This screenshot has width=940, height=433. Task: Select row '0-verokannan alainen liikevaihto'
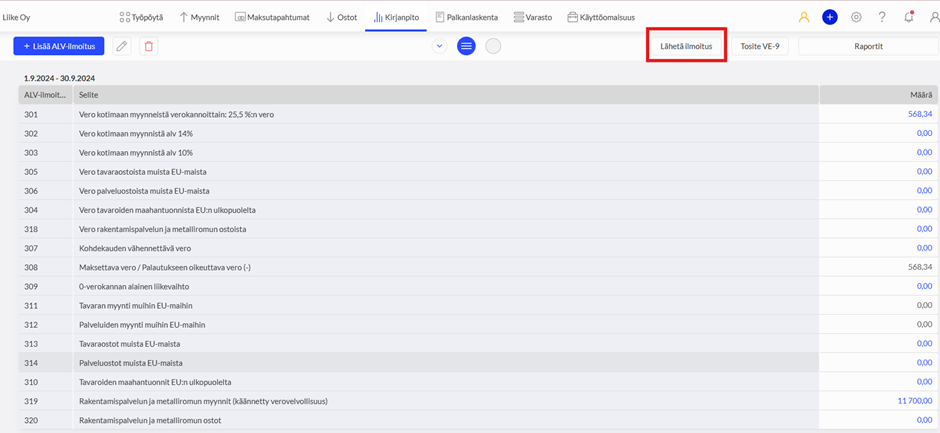click(476, 286)
